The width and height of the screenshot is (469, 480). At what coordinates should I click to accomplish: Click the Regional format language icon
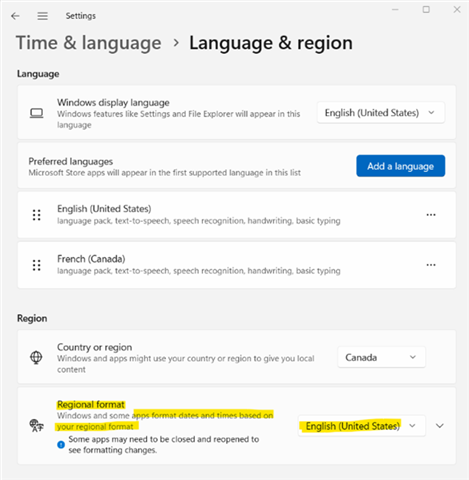[36, 426]
